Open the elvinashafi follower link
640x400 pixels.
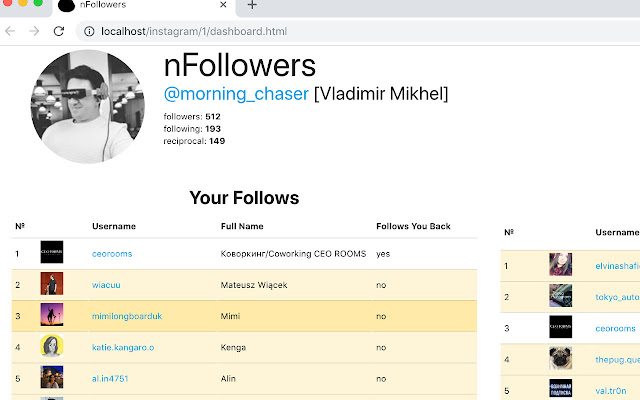(616, 266)
